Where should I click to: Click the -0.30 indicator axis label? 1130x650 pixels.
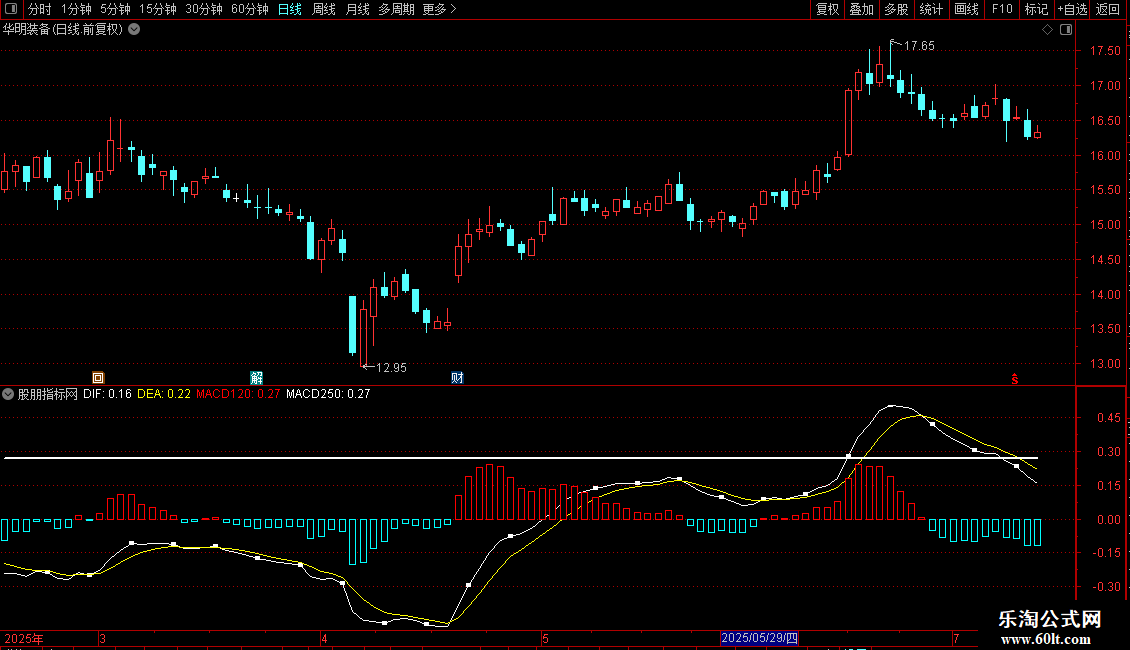(1106, 587)
